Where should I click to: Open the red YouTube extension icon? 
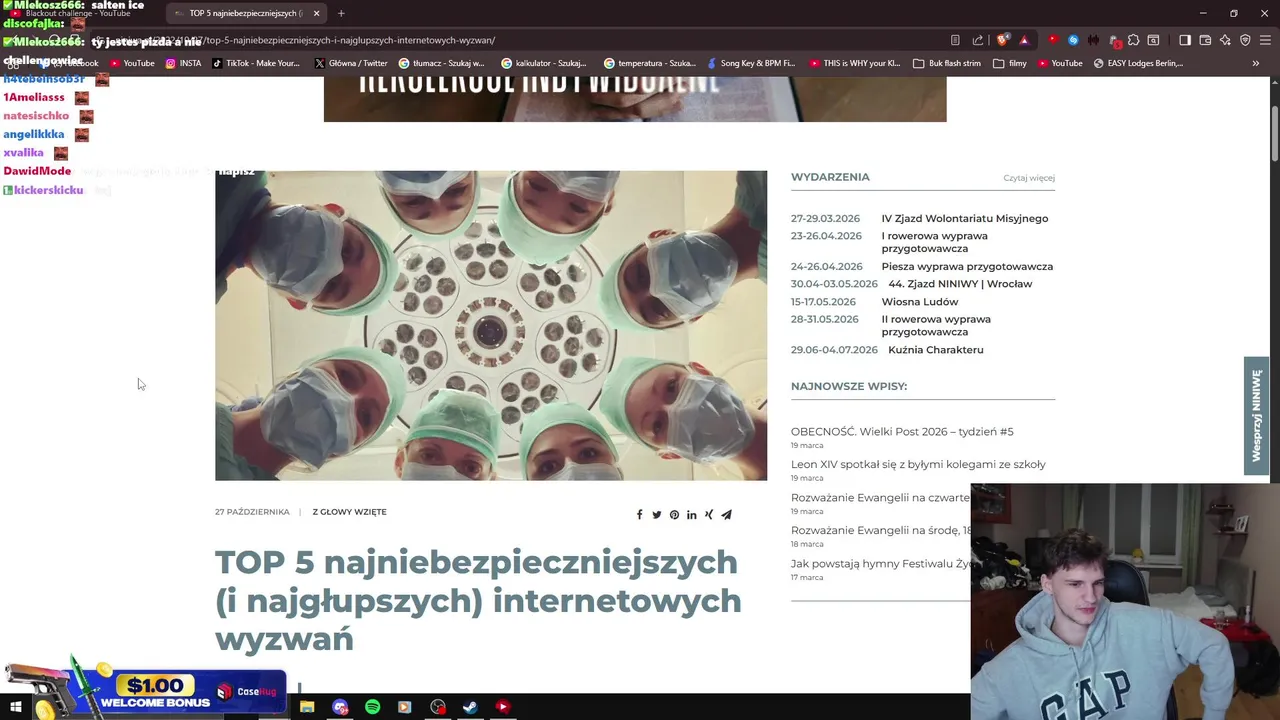(x=1053, y=40)
